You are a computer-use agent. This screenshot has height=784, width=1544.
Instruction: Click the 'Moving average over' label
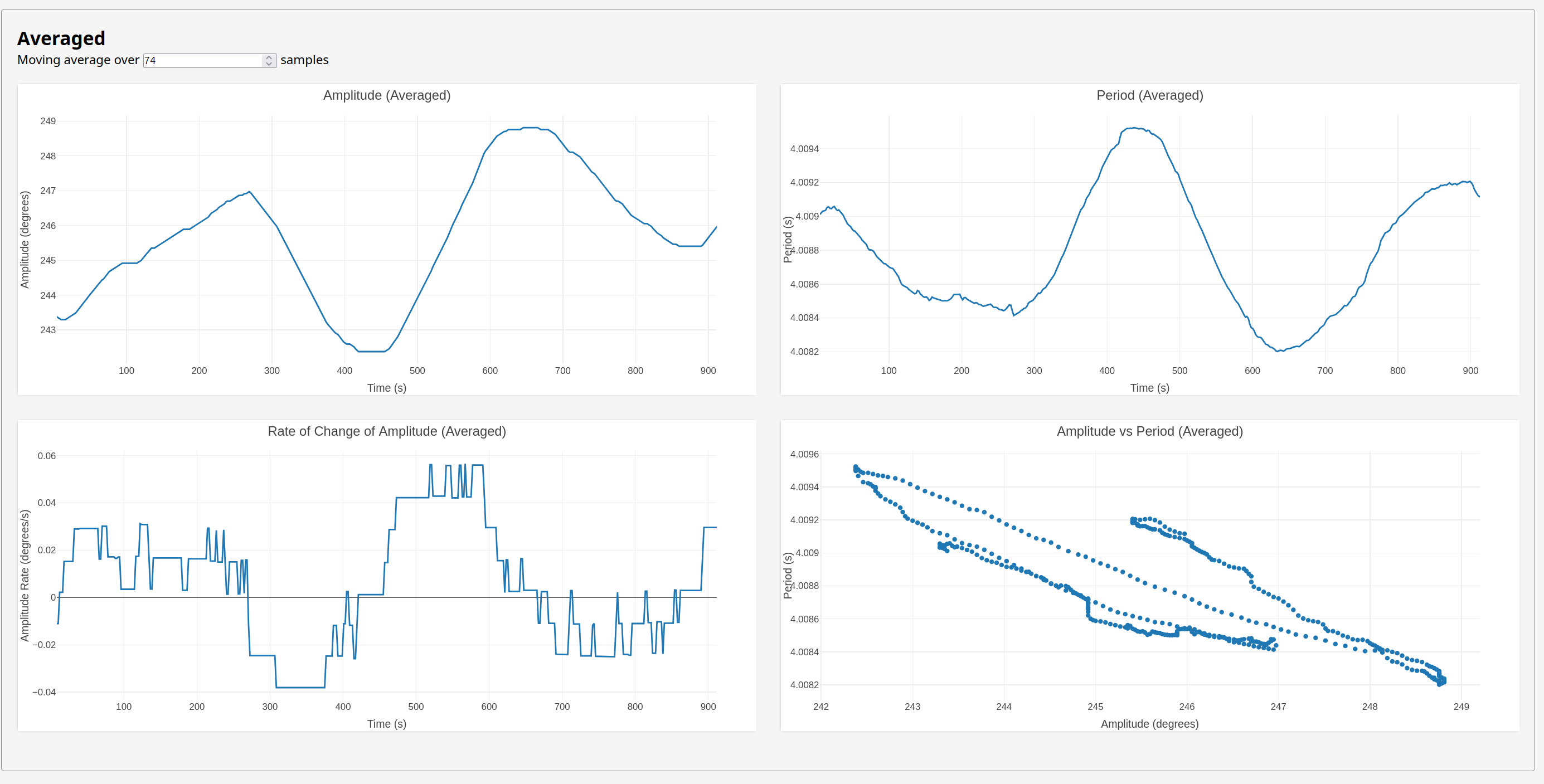coord(78,60)
